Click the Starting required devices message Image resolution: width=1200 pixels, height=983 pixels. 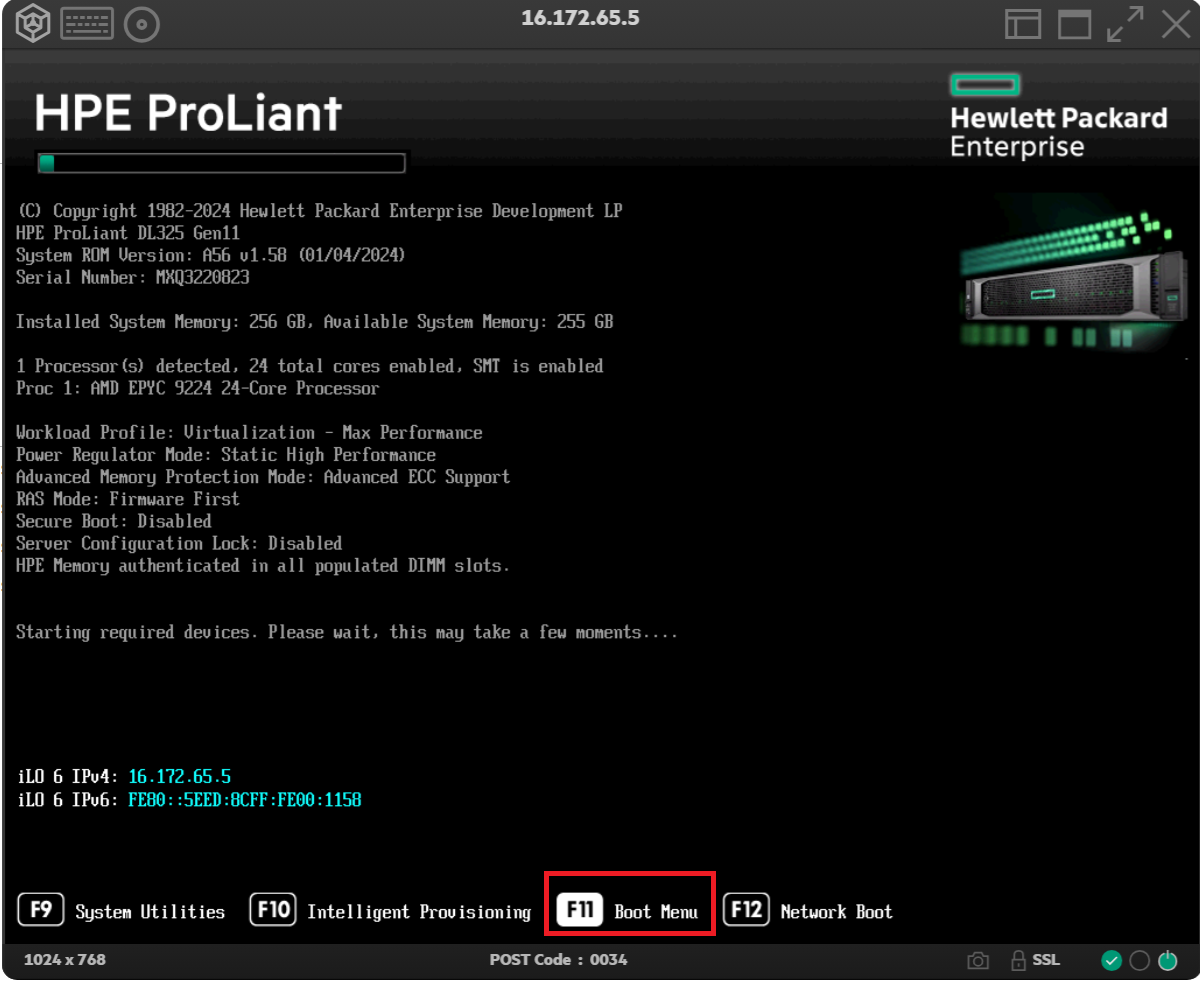[x=347, y=633]
